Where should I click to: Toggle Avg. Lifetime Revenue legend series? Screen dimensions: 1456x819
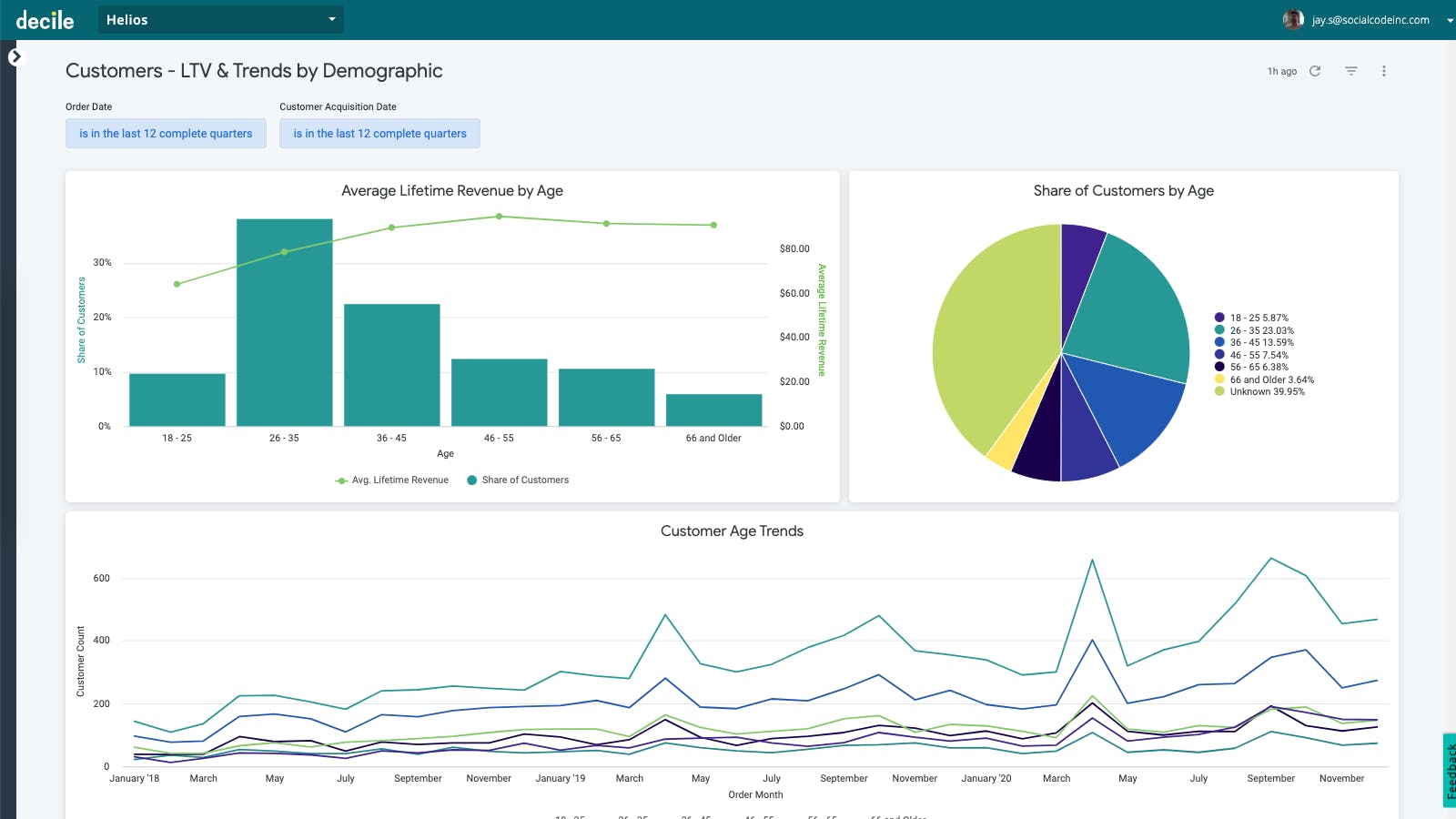(x=392, y=480)
